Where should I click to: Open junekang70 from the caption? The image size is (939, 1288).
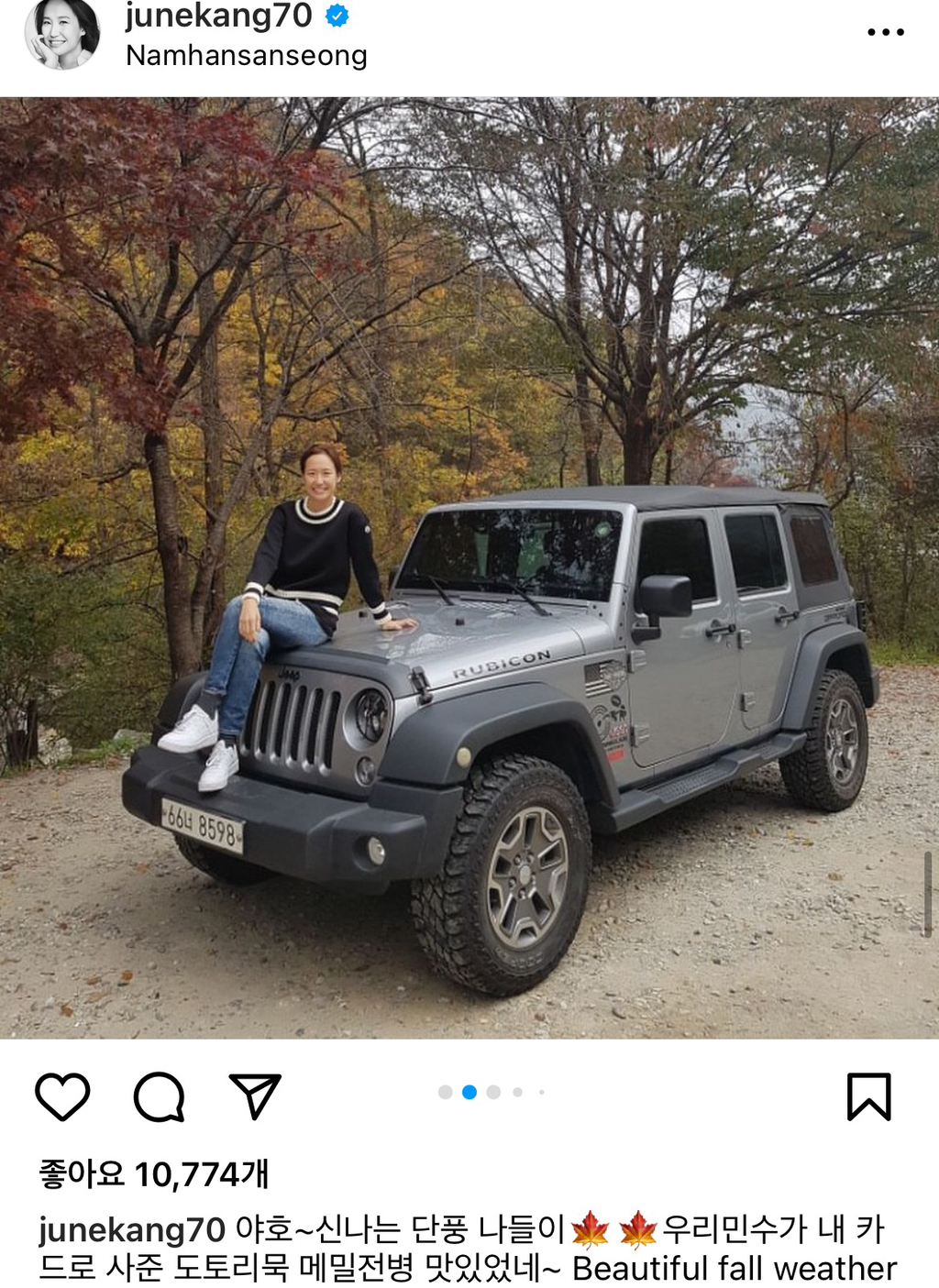(x=132, y=1229)
